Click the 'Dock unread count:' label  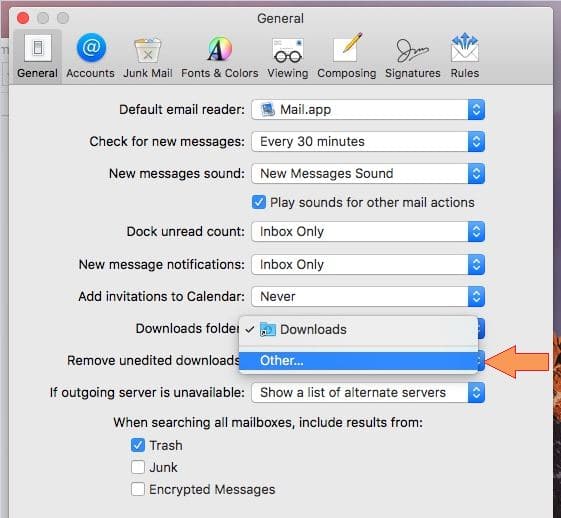pos(186,231)
